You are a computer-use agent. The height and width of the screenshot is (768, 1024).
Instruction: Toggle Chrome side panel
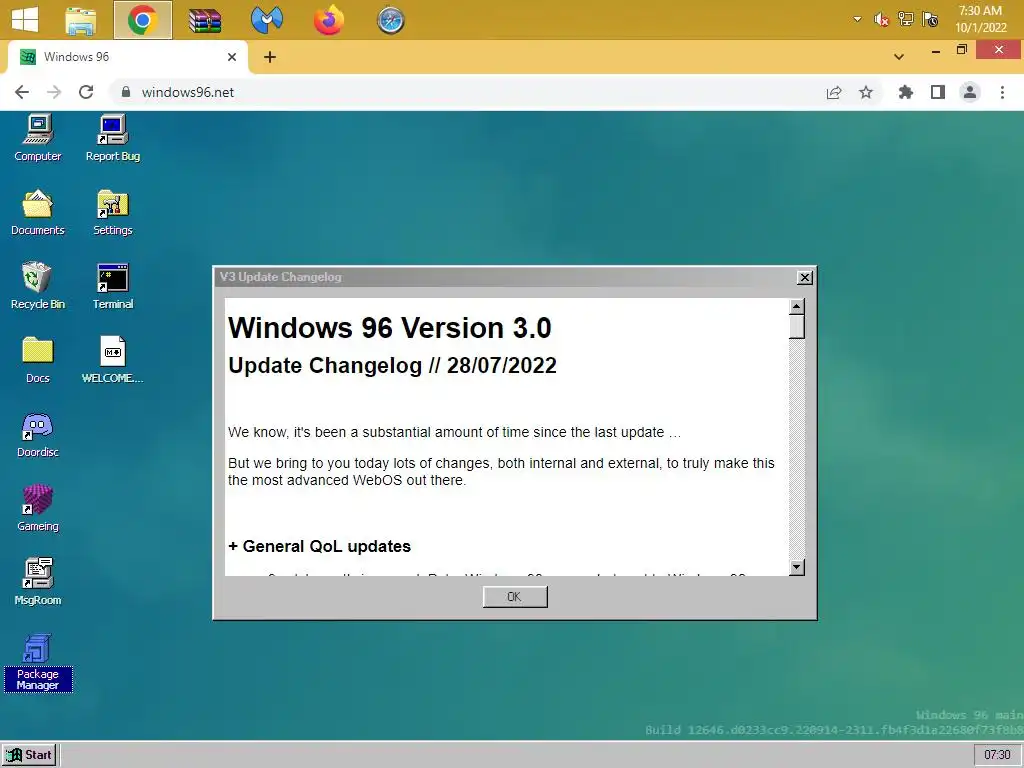tap(938, 92)
